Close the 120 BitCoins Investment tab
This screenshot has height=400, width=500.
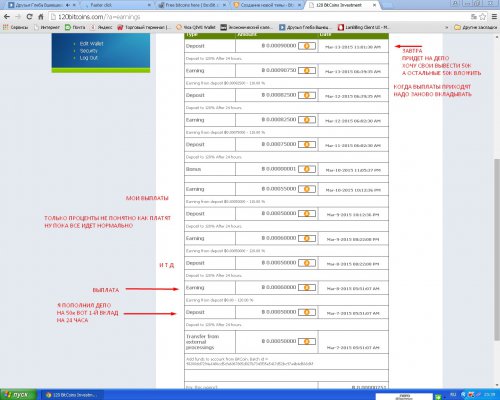(x=374, y=5)
